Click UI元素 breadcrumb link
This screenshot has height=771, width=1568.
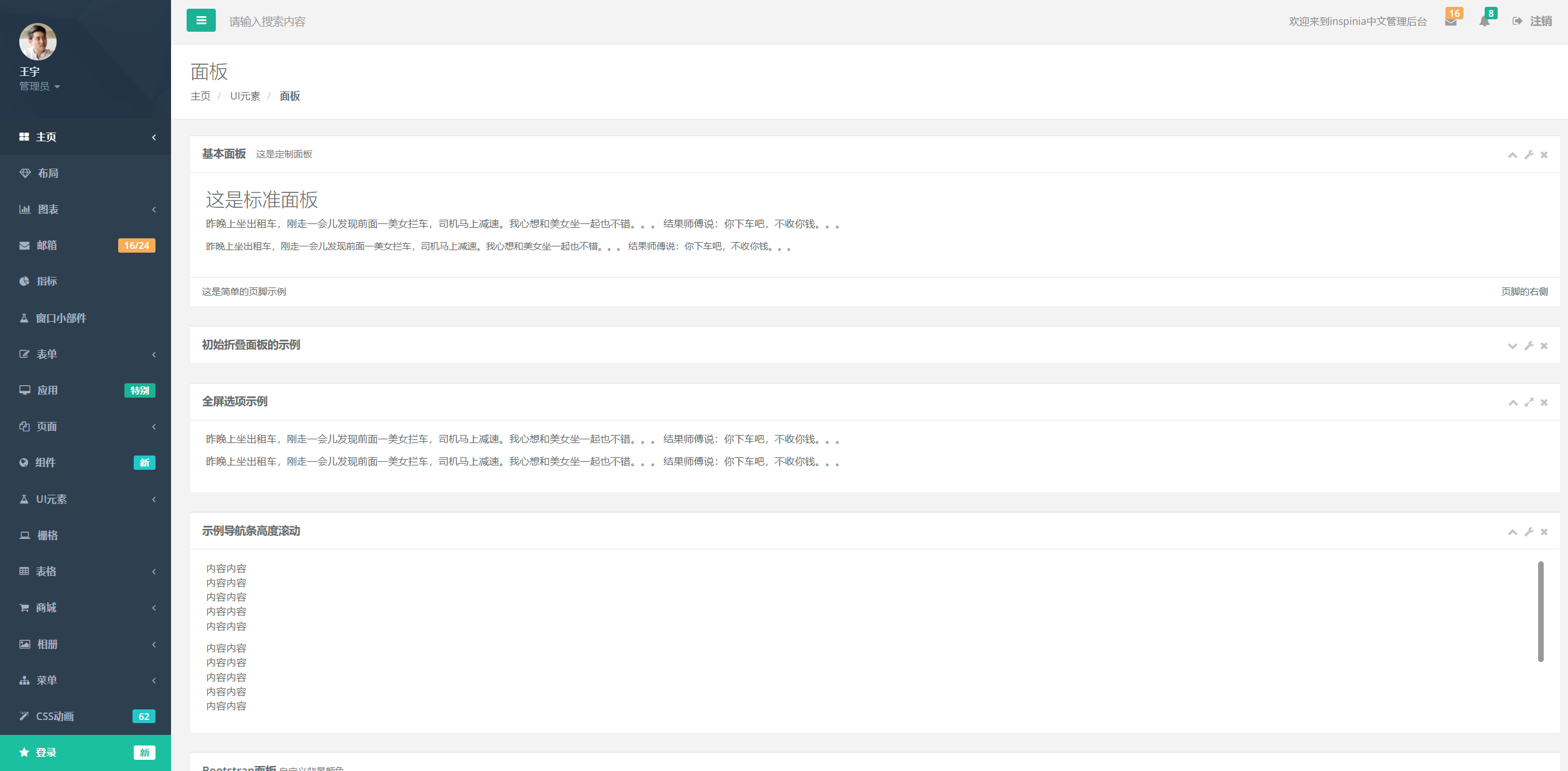(245, 96)
